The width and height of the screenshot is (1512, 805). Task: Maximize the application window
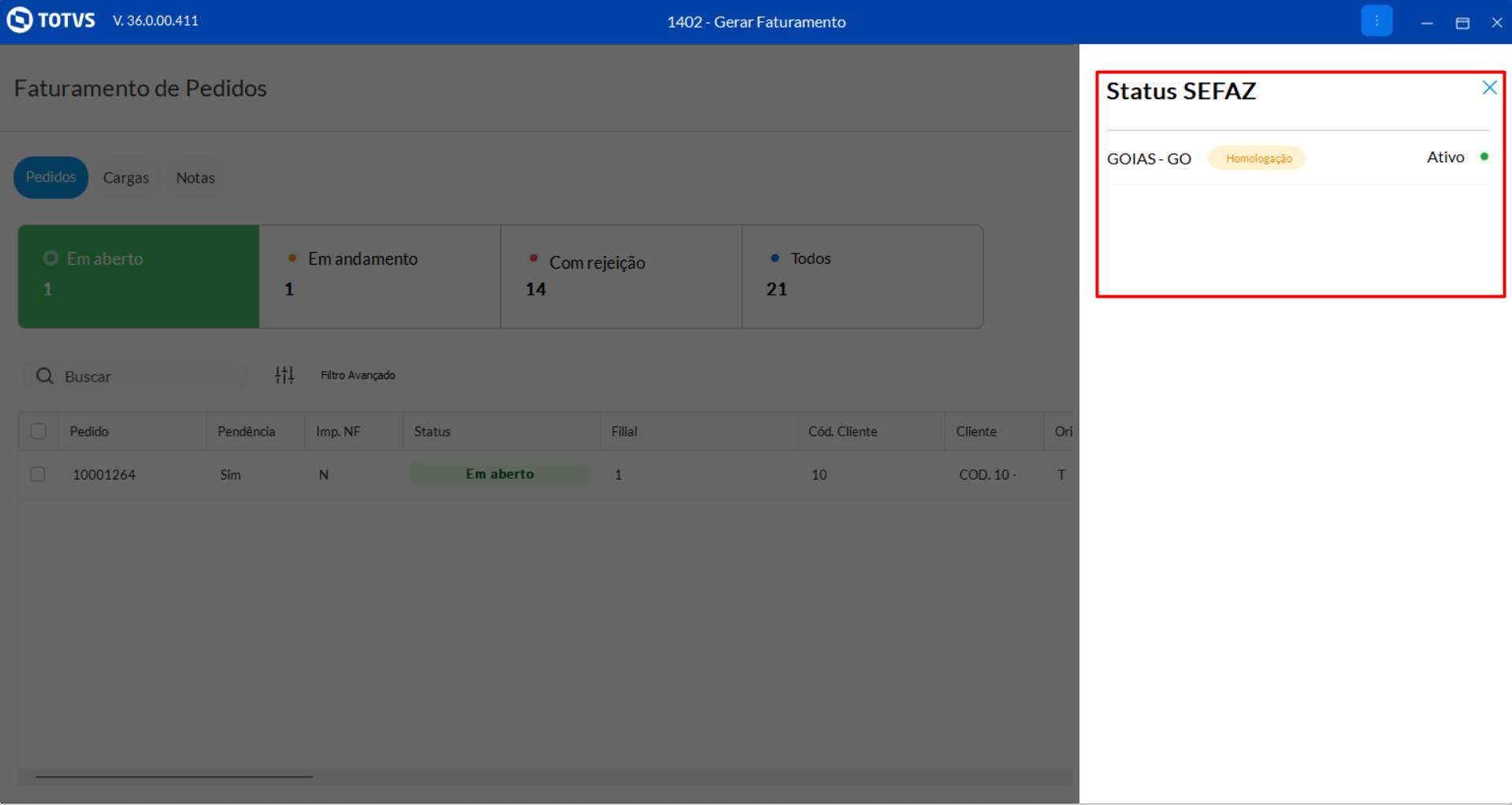pyautogui.click(x=1462, y=23)
